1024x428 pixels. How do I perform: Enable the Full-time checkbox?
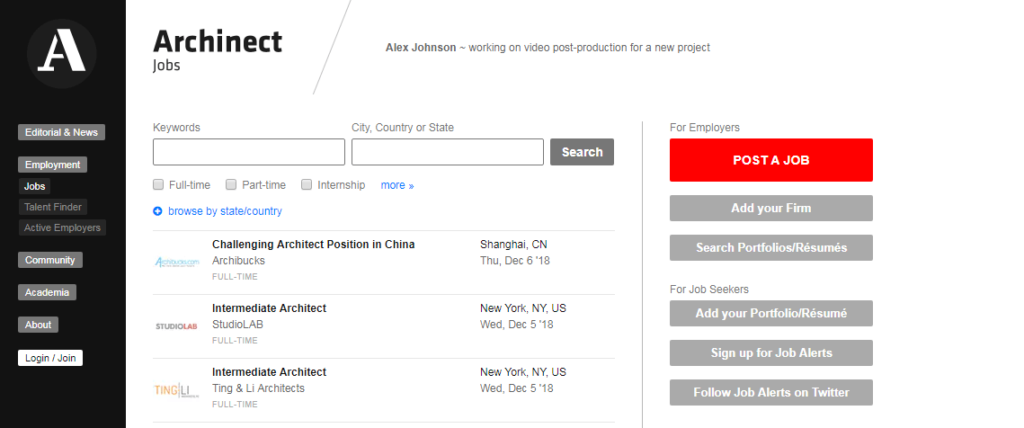(x=158, y=185)
